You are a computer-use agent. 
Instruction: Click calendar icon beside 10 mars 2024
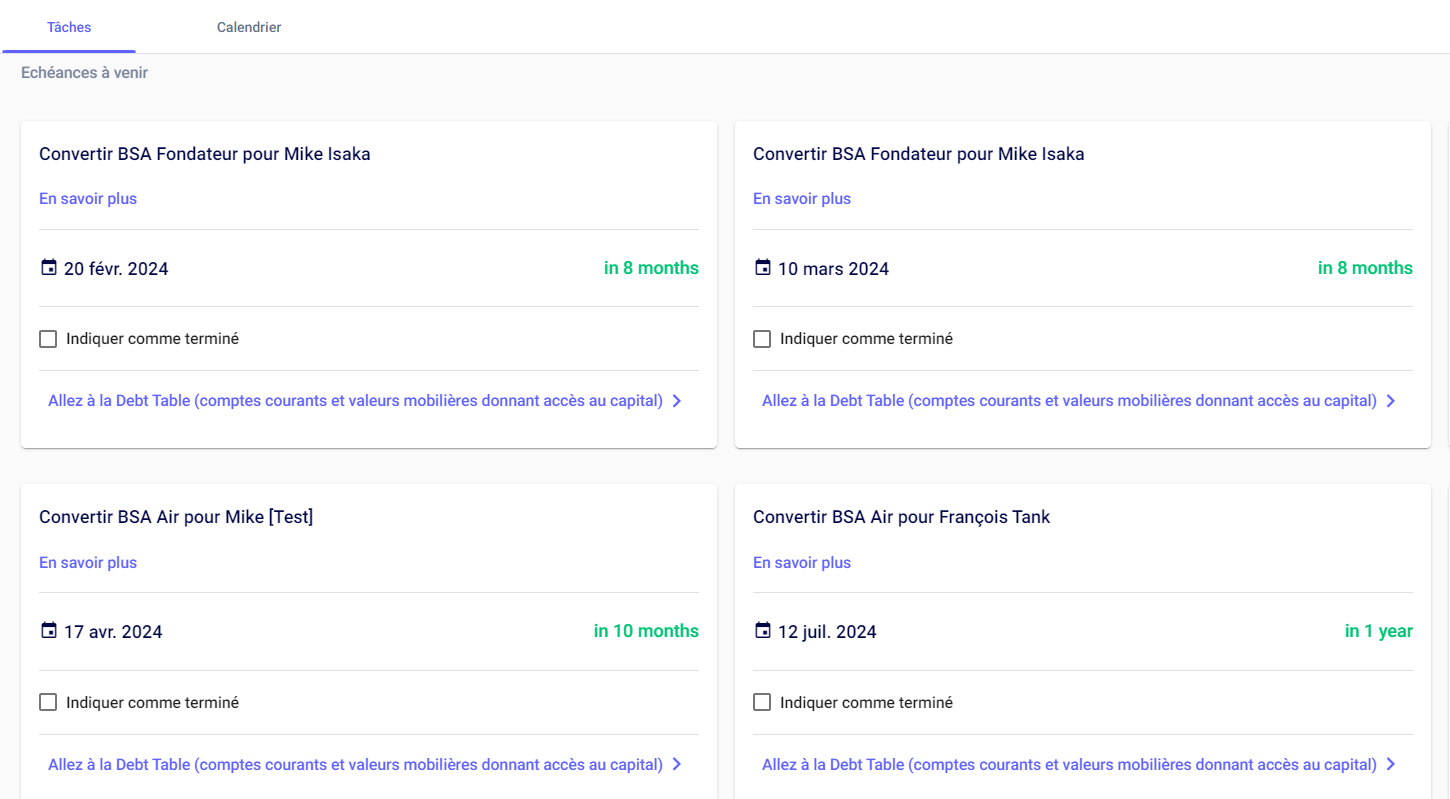coord(762,268)
